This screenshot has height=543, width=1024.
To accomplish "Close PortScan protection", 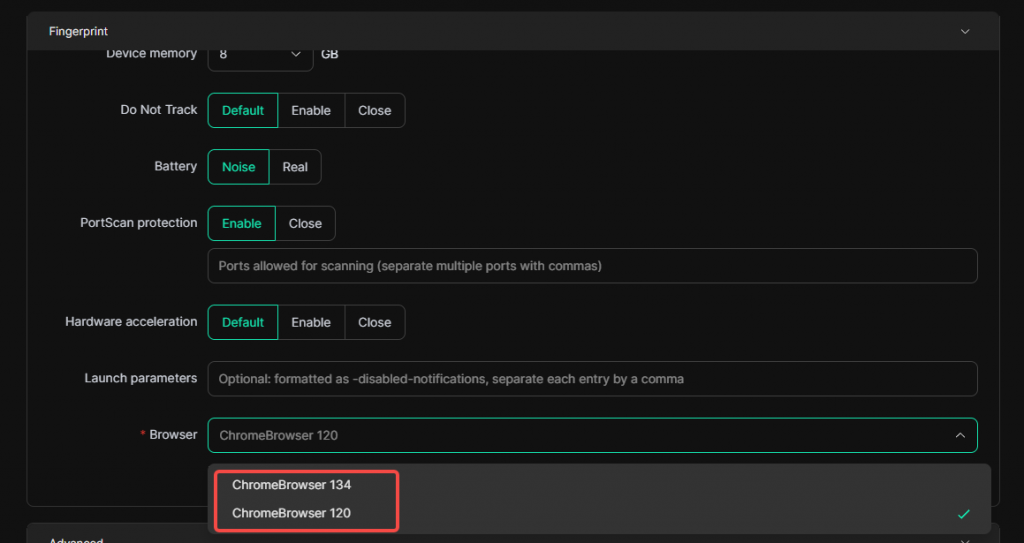I will point(305,224).
